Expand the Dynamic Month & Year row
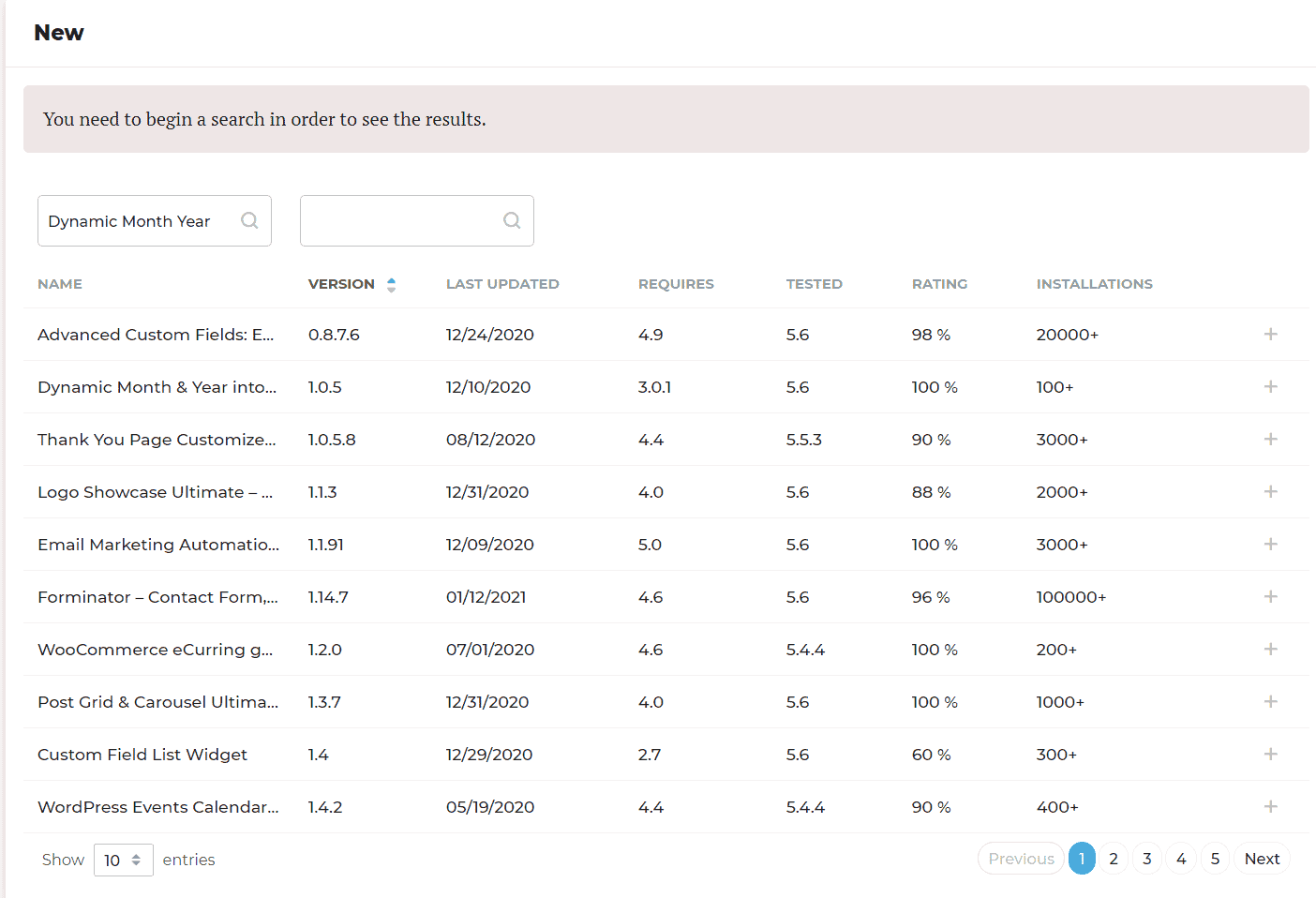 pyautogui.click(x=1270, y=387)
